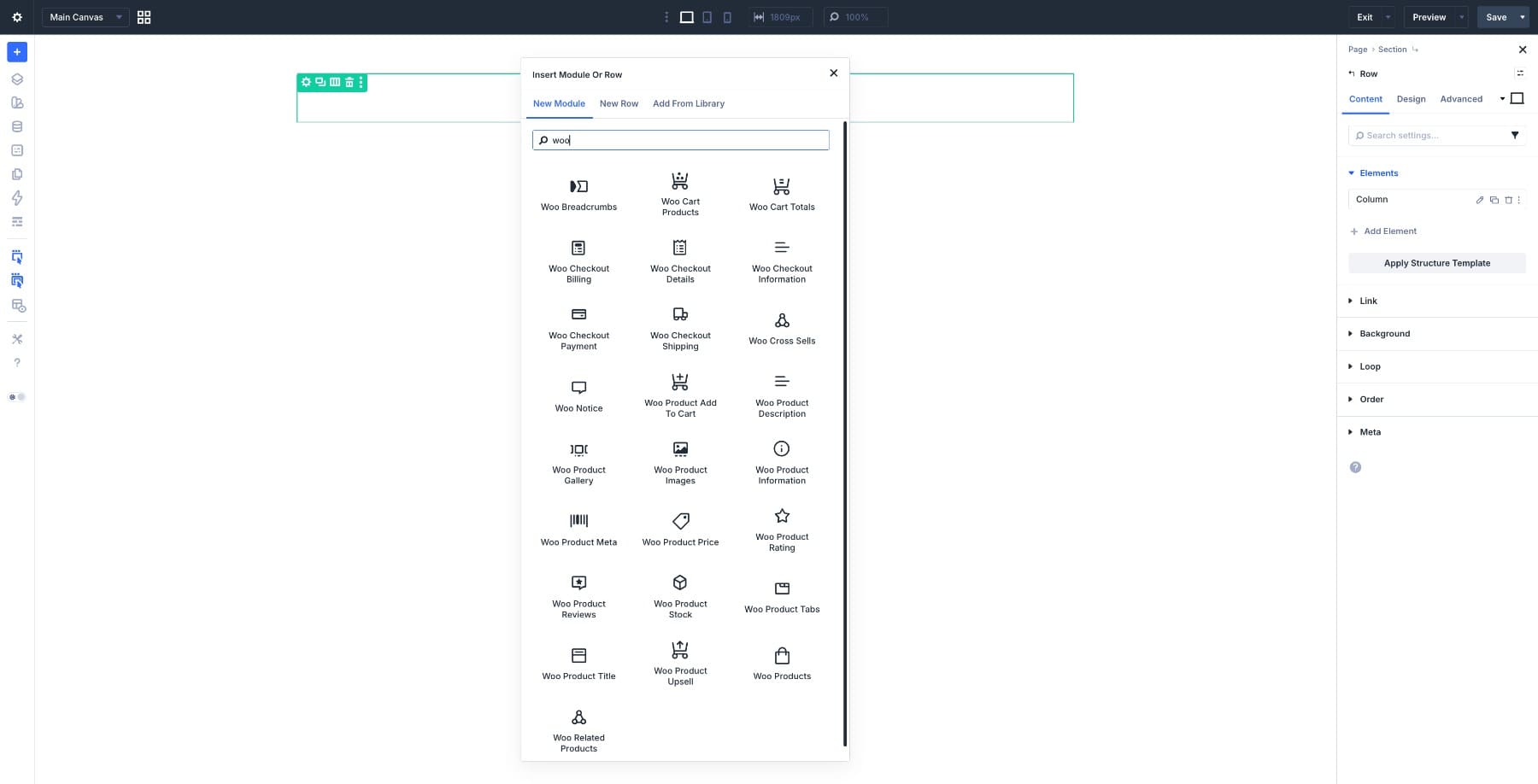
Task: Expand the Loop settings group
Action: 1370,366
